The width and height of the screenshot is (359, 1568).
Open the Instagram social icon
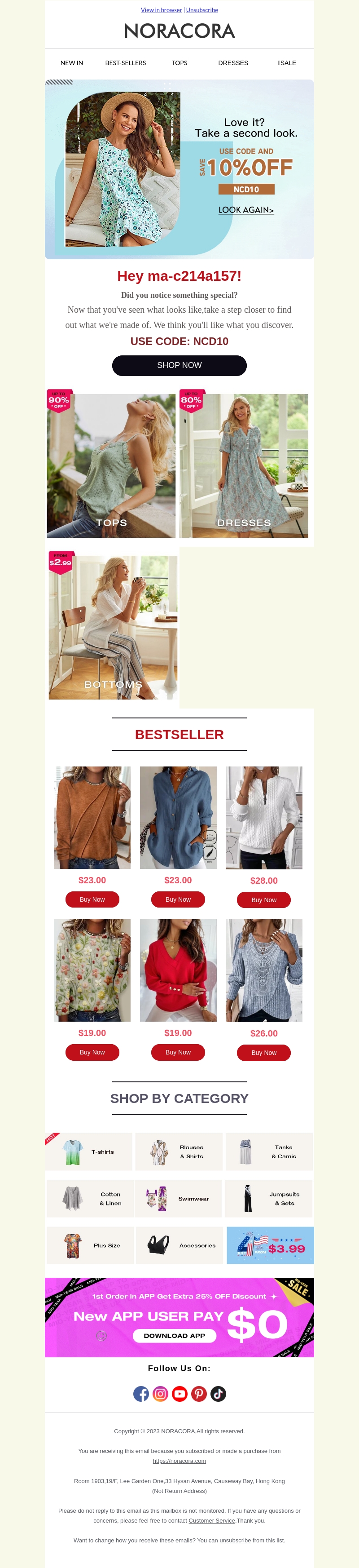coord(161,1394)
